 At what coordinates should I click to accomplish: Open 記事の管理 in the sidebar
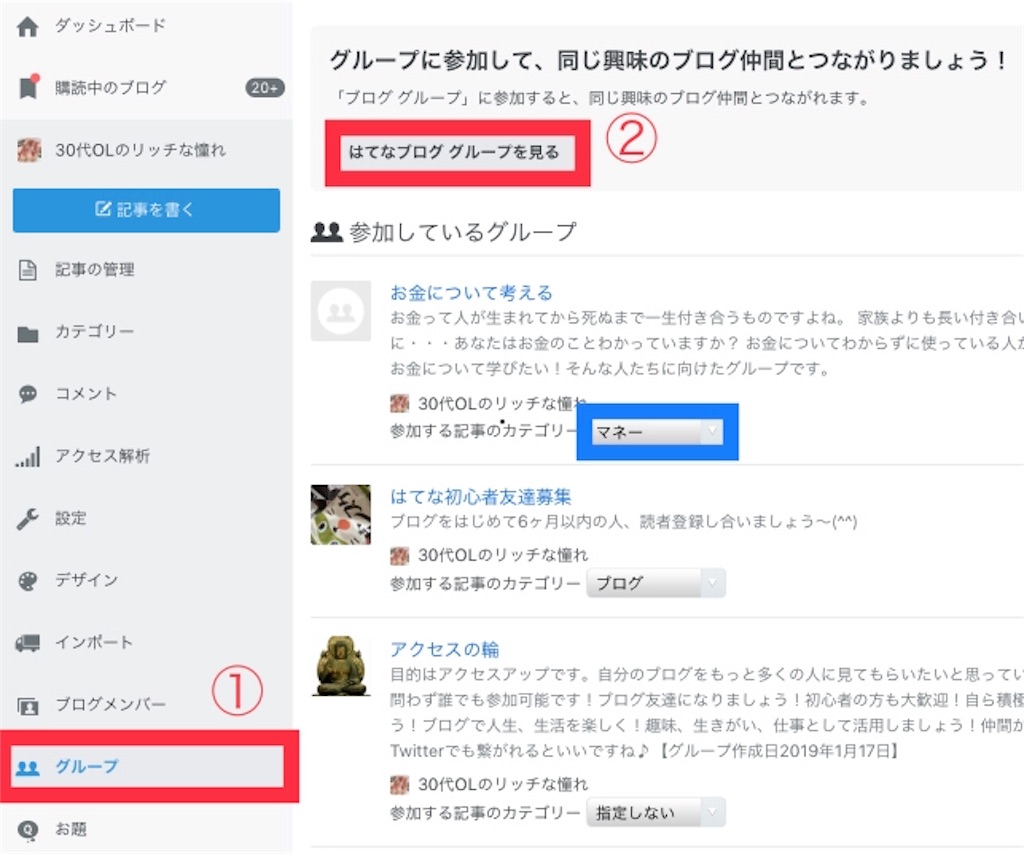coord(95,270)
